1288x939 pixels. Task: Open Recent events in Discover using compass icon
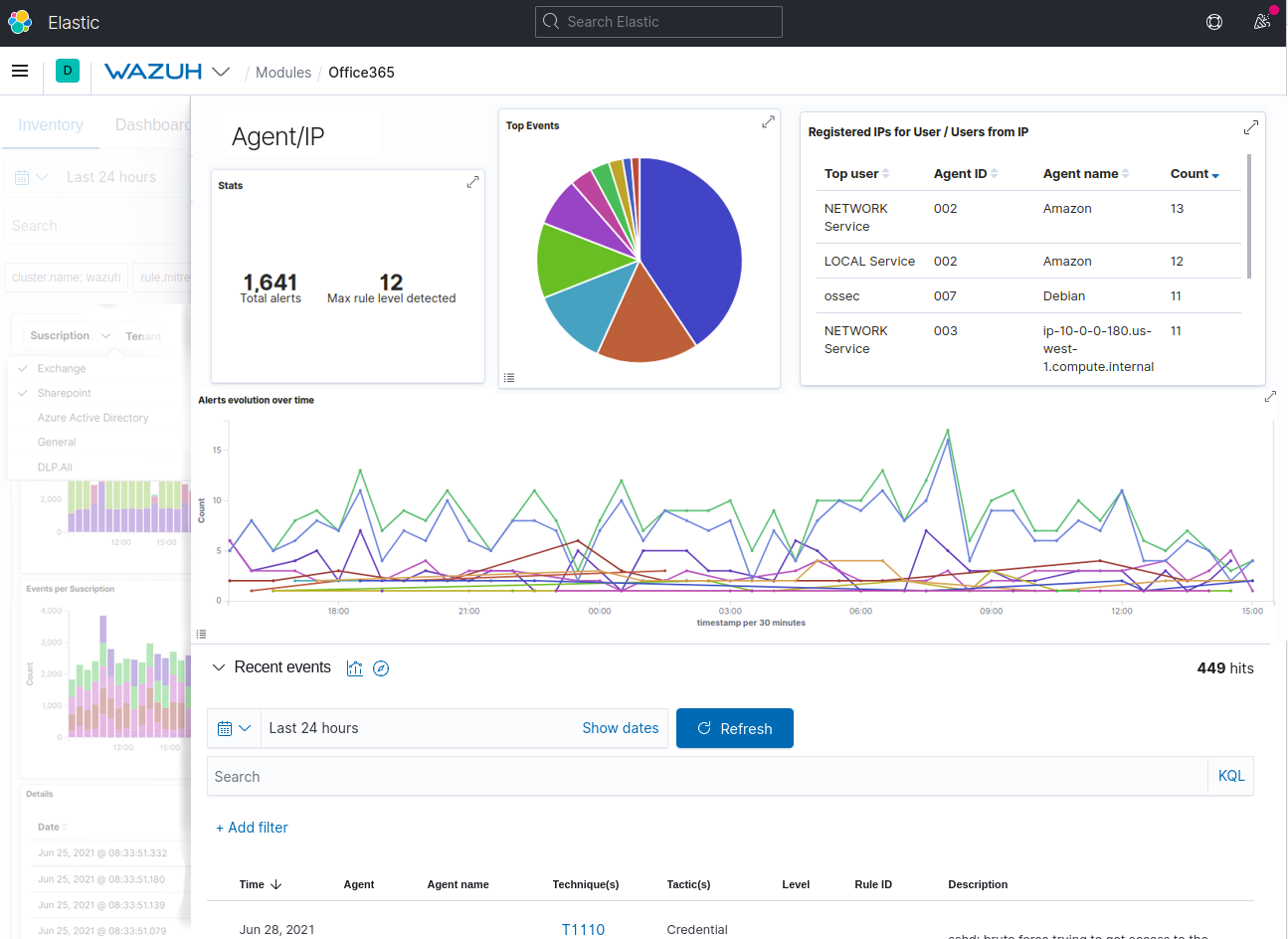pos(381,667)
